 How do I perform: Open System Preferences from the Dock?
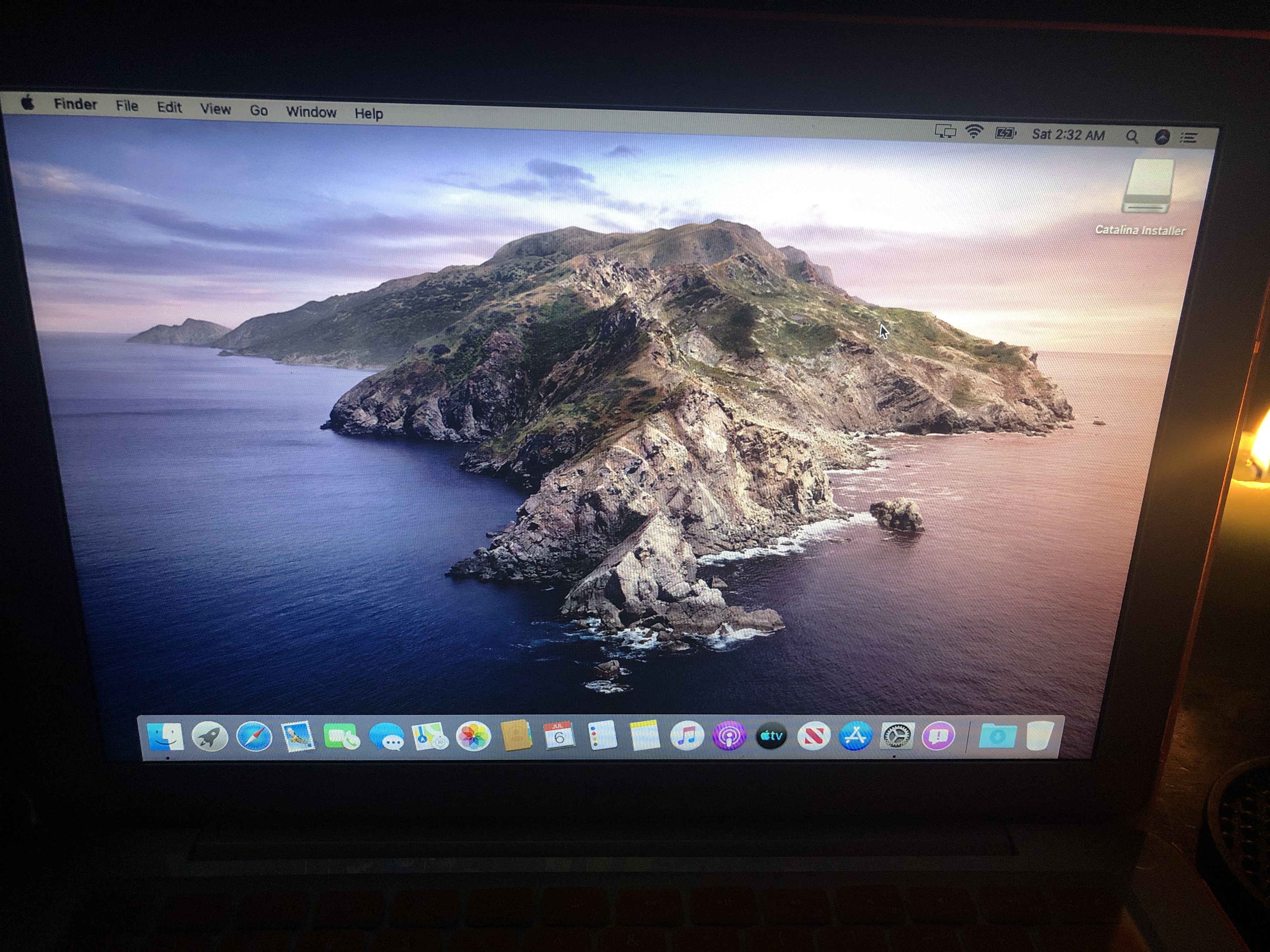(x=897, y=735)
